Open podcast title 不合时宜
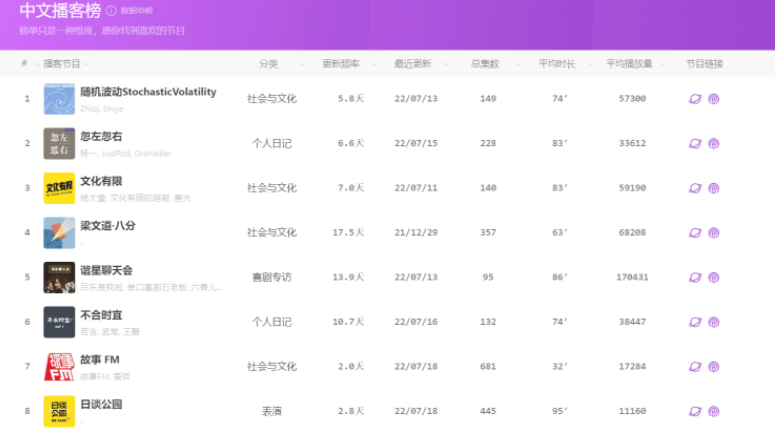776x443 pixels. (101, 315)
